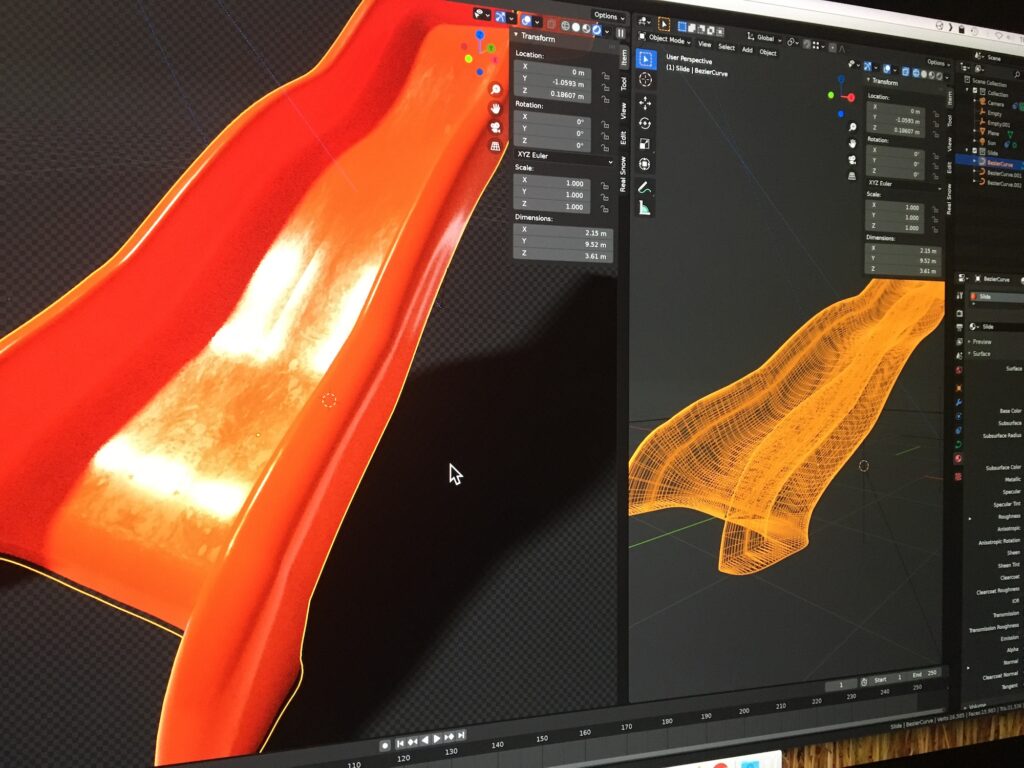Open the Object menu in viewport header

(x=768, y=52)
